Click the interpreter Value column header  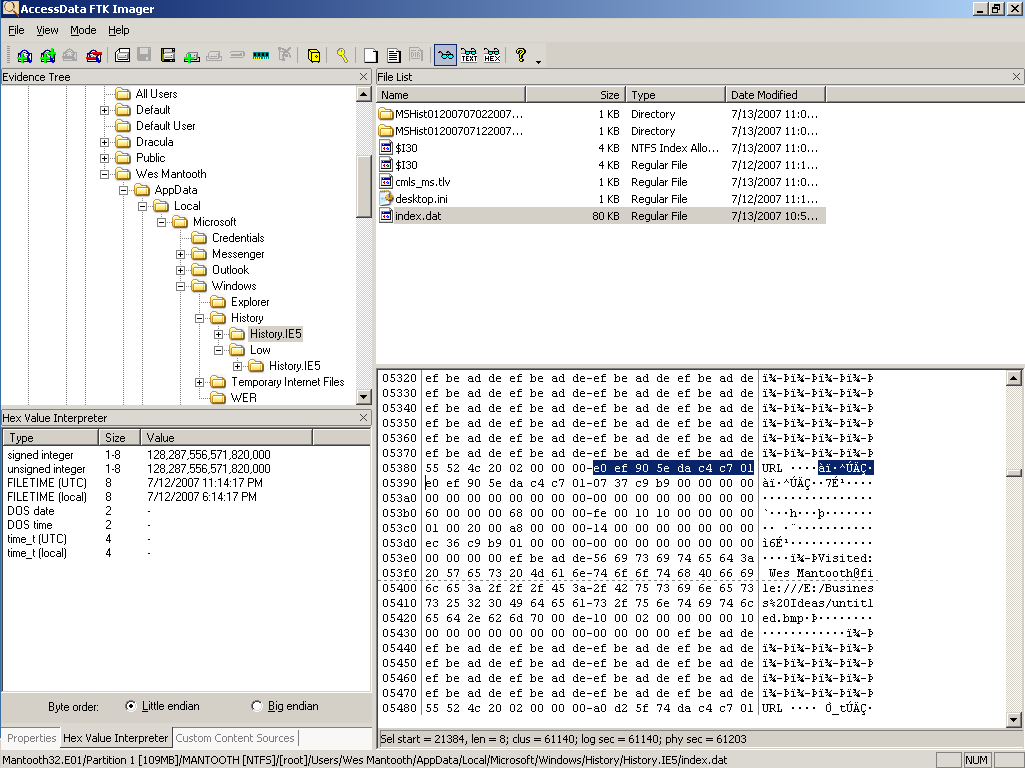(227, 438)
